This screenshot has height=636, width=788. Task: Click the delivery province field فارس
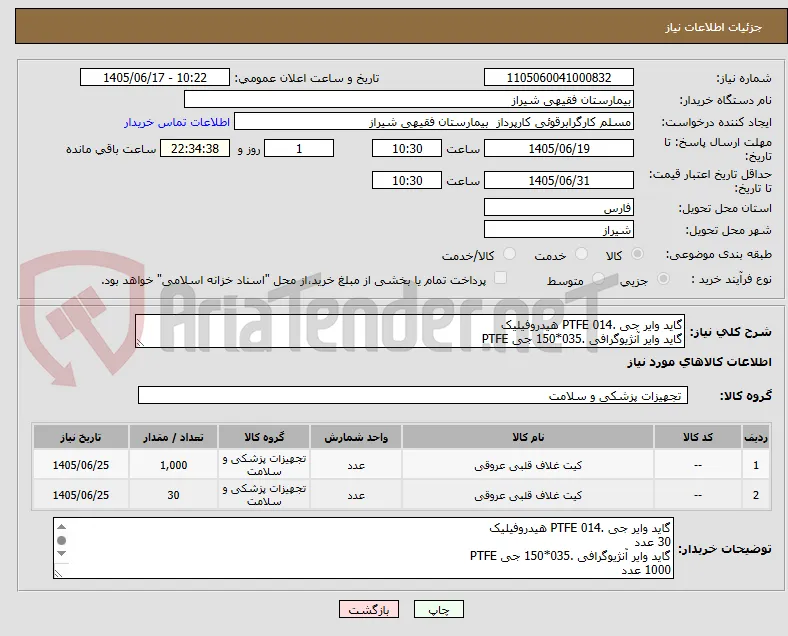pos(559,207)
